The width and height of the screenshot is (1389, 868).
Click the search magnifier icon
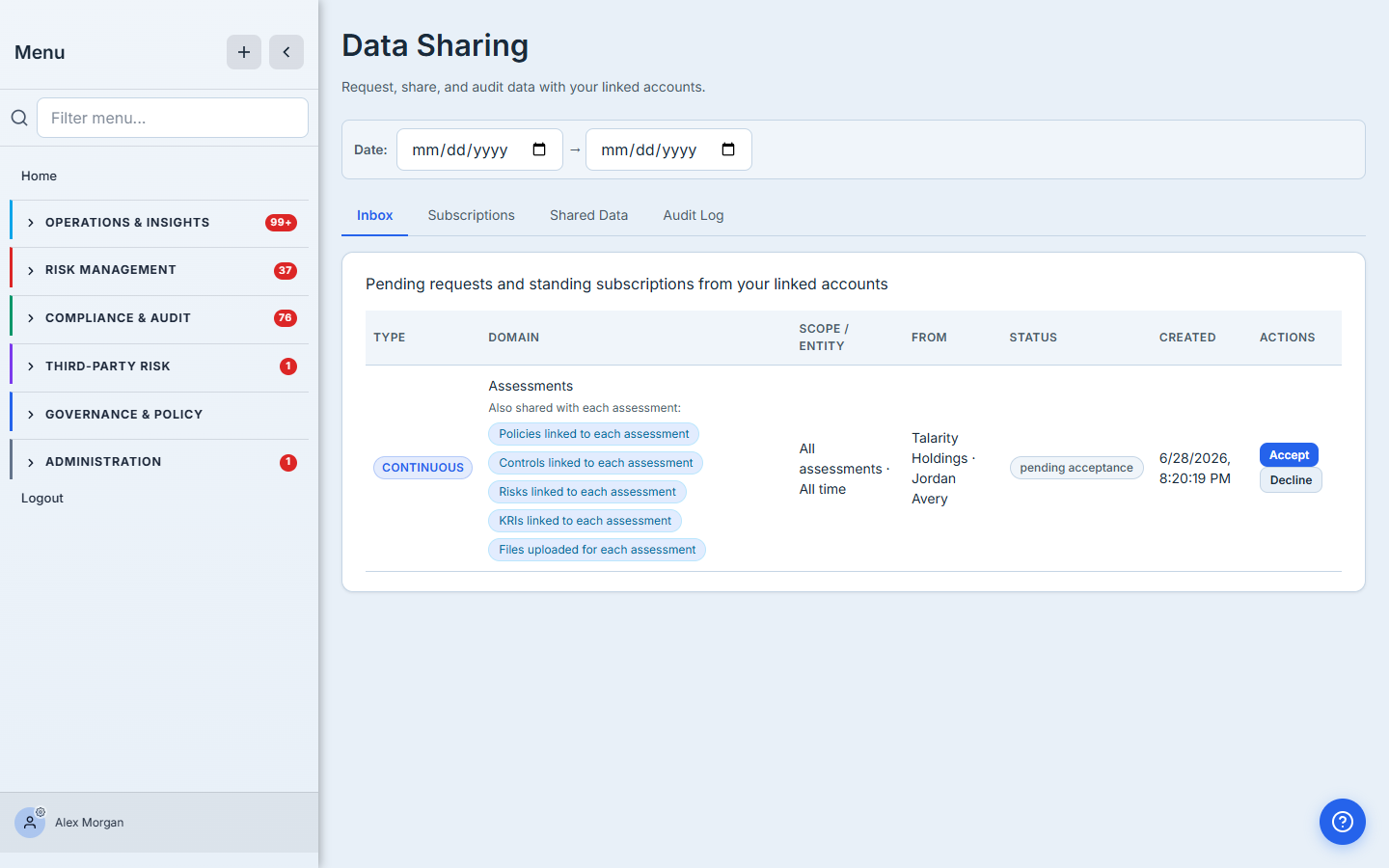click(19, 118)
